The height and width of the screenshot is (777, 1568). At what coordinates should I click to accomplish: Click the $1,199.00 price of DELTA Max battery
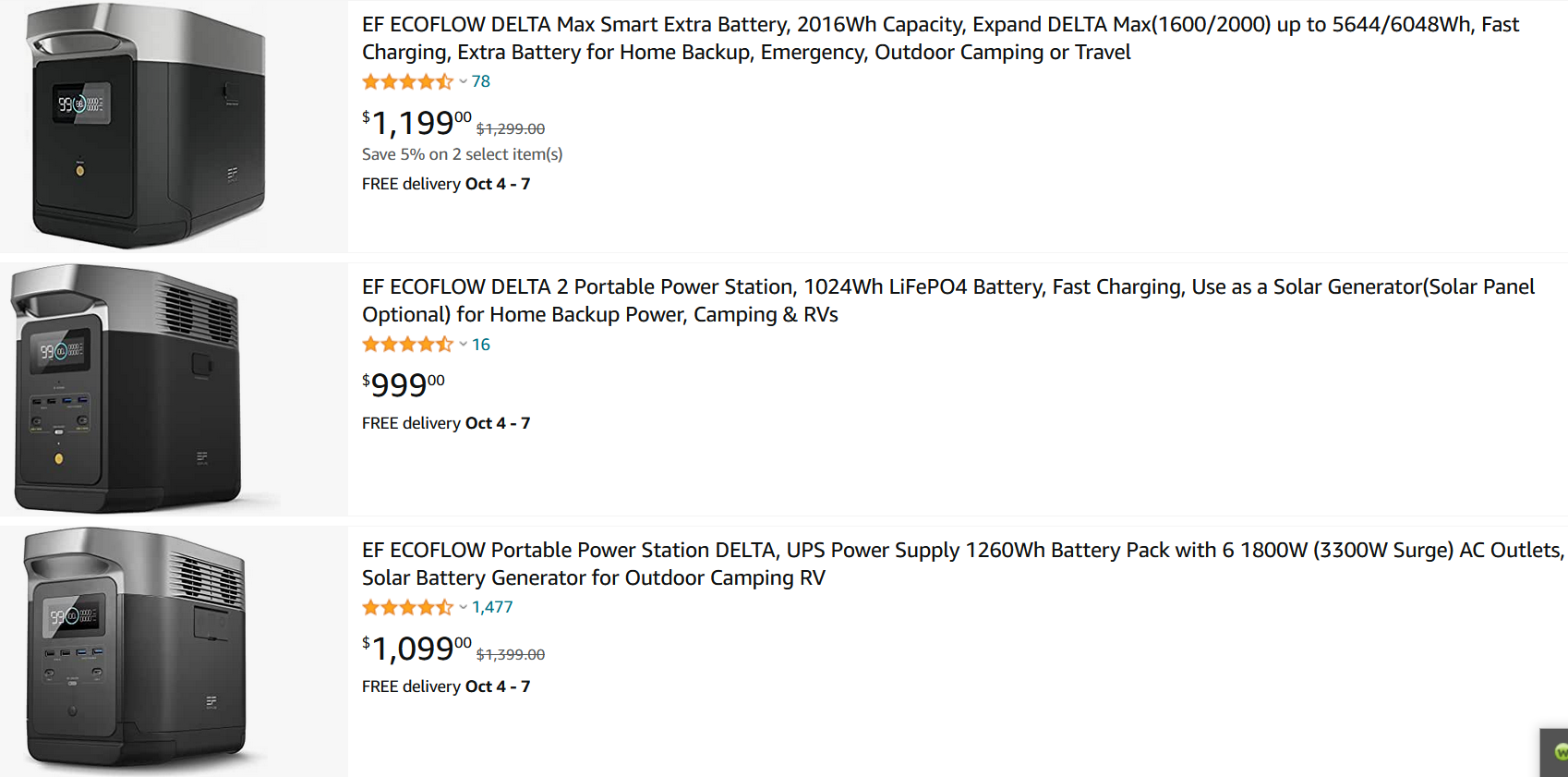tap(416, 122)
